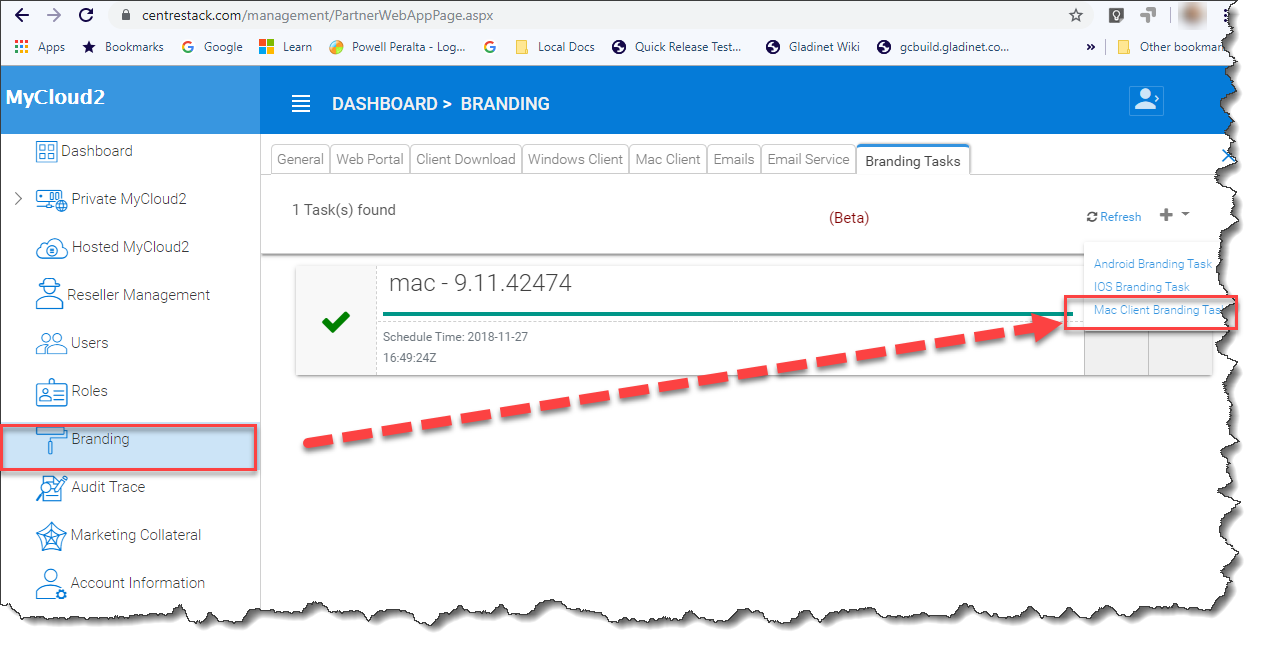Open the Marketing Collateral web icon
The width and height of the screenshot is (1262, 647).
pyautogui.click(x=51, y=536)
